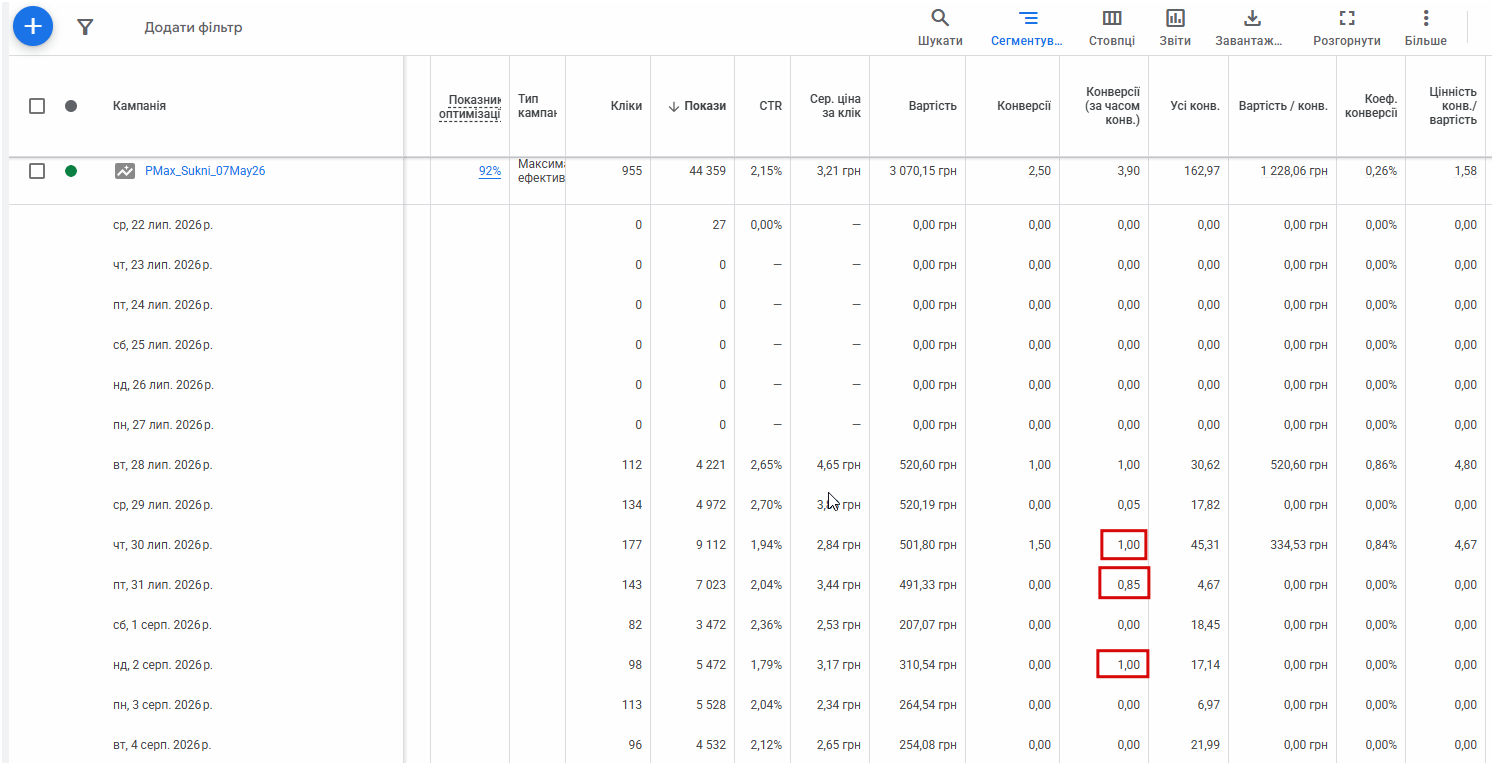Click the 2,70% CTR value

click(x=766, y=505)
